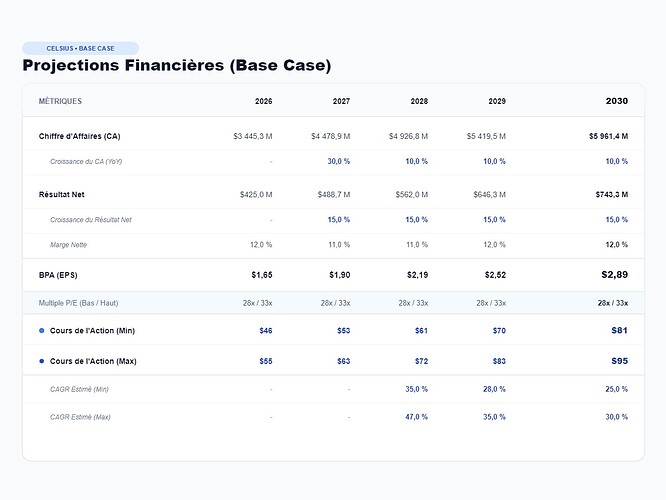Click the blue dot beside Cours de l'Action (Min)

point(42,331)
